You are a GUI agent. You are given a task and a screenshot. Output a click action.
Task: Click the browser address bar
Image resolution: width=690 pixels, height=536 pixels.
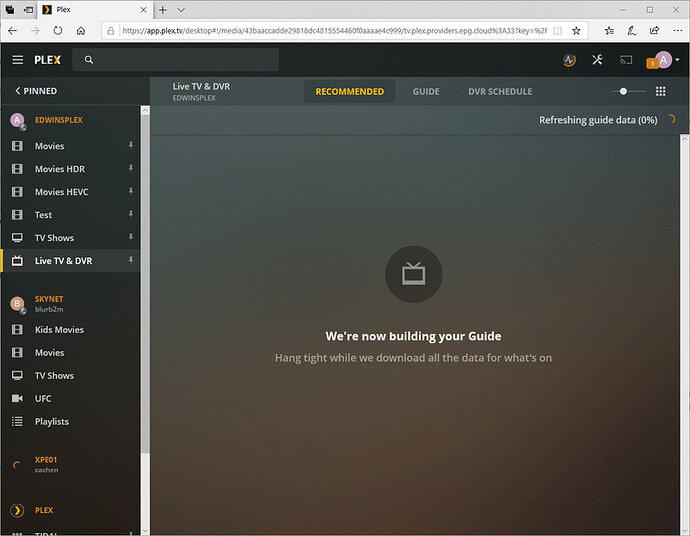pyautogui.click(x=334, y=30)
